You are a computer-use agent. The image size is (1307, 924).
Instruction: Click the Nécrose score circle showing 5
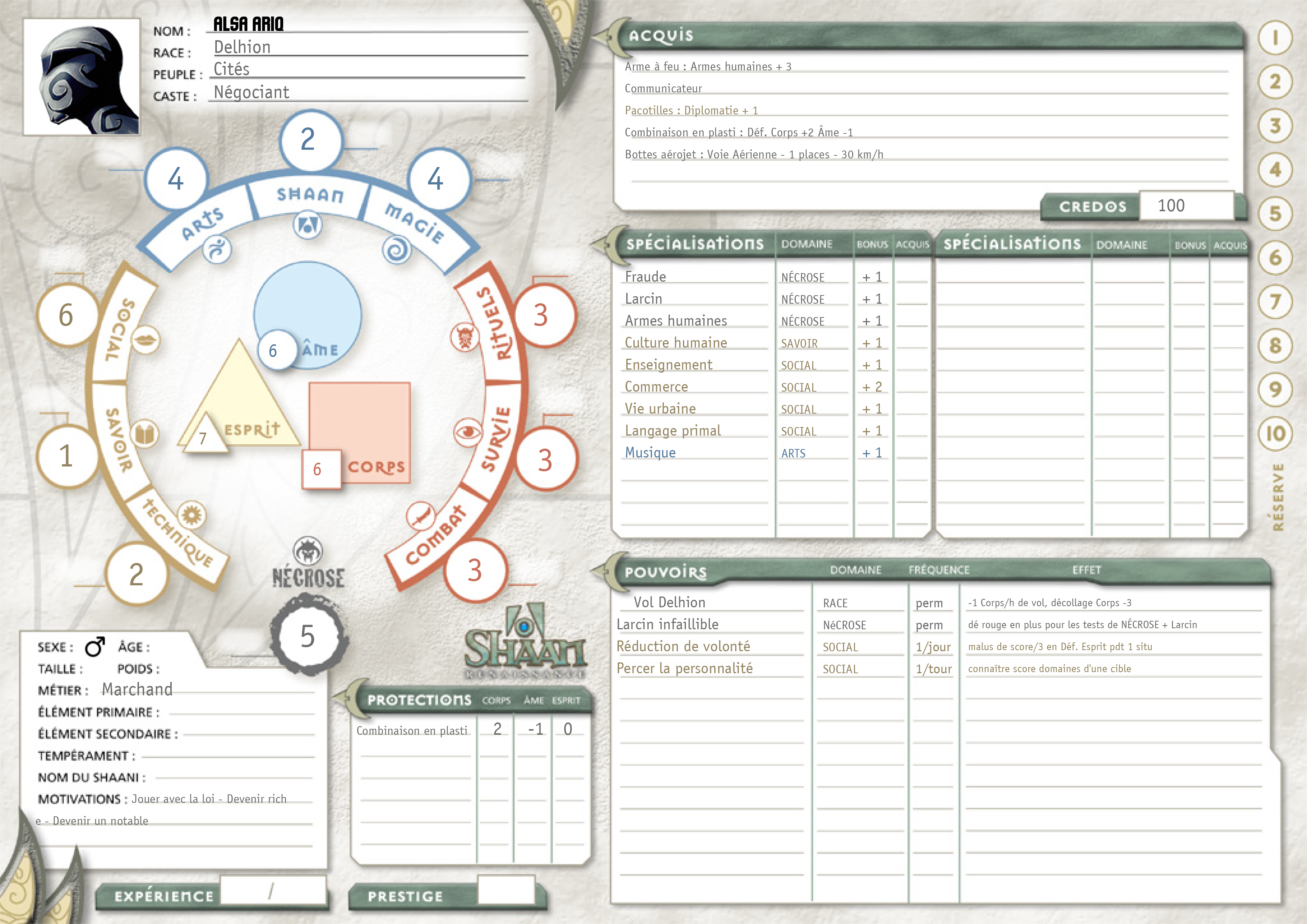pyautogui.click(x=308, y=635)
